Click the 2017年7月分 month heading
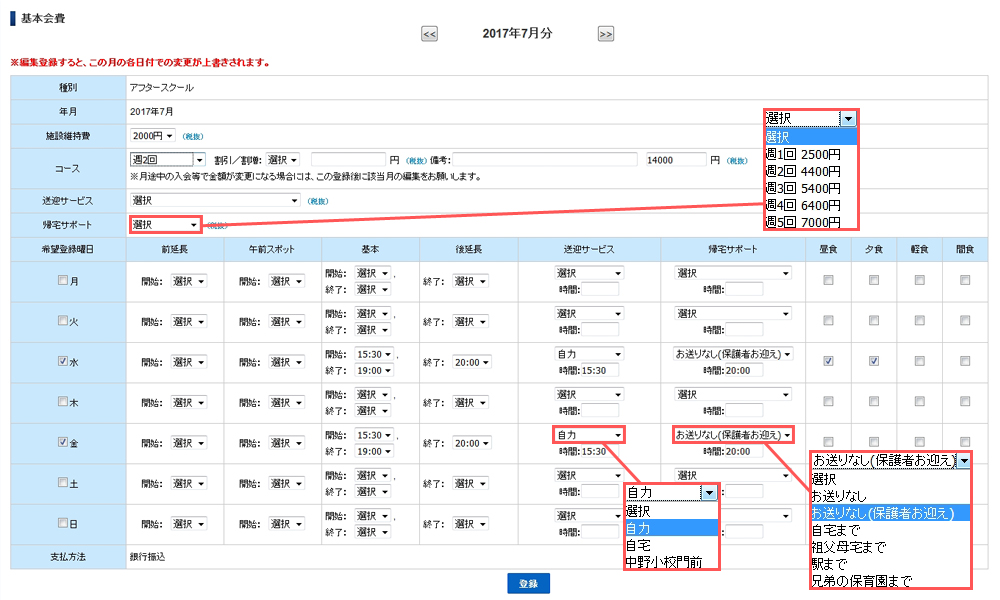 [517, 34]
